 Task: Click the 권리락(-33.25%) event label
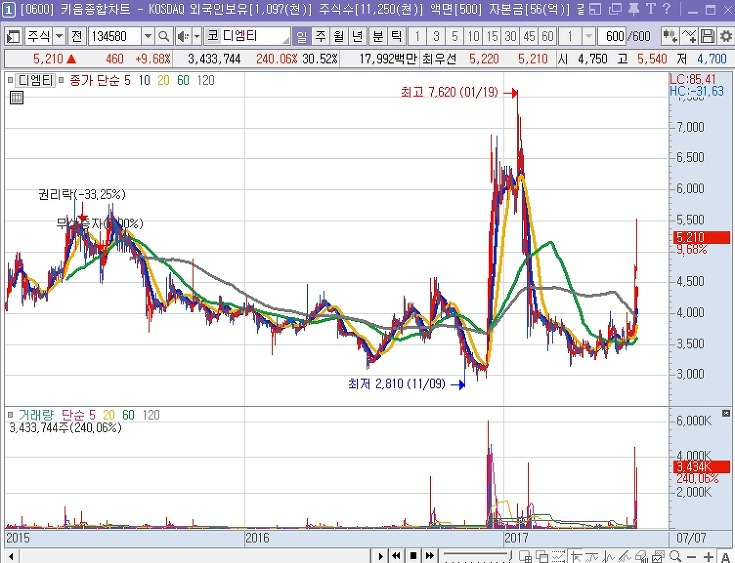(x=82, y=195)
